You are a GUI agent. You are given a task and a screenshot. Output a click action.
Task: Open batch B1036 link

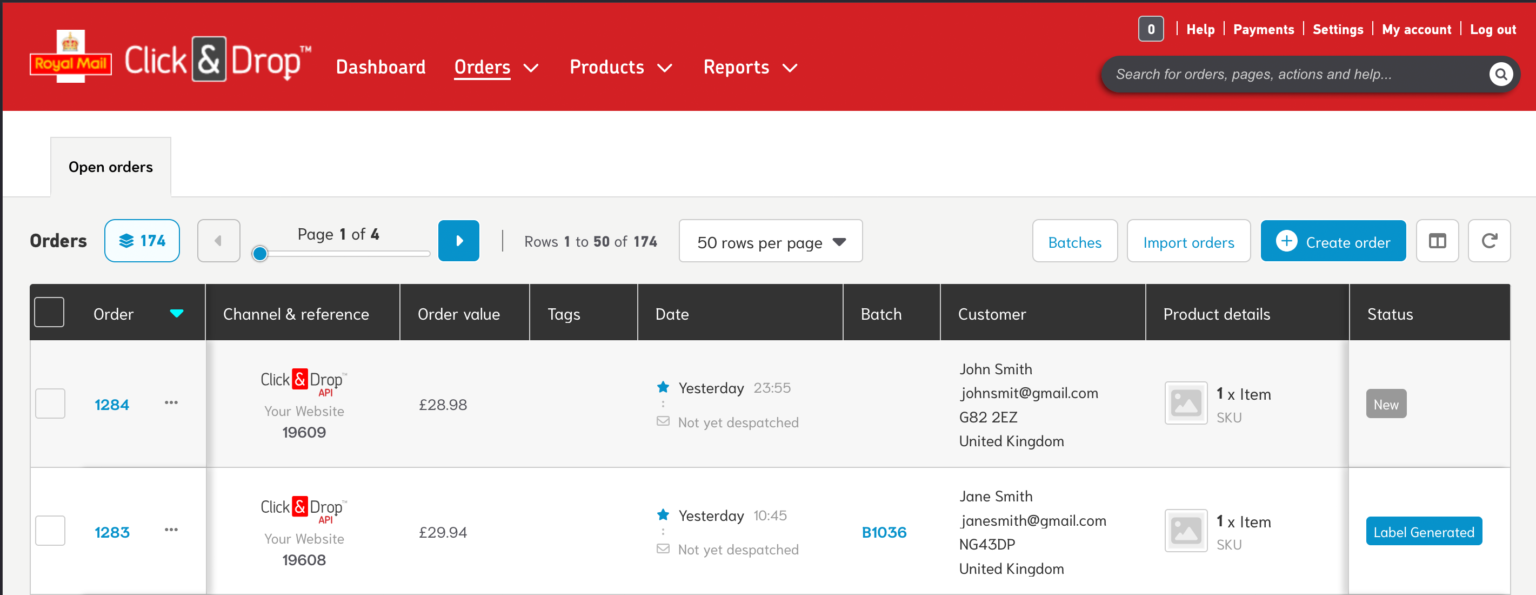(884, 532)
